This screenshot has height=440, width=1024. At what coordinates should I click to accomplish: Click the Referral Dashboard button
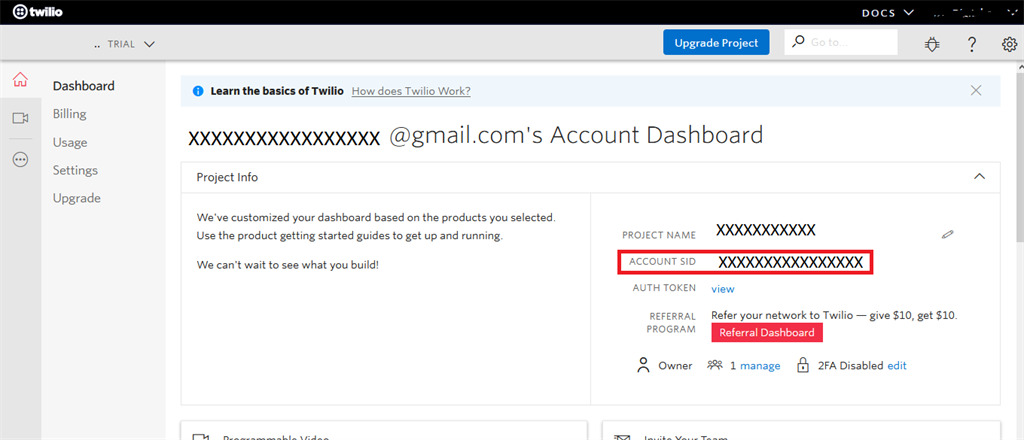point(767,332)
